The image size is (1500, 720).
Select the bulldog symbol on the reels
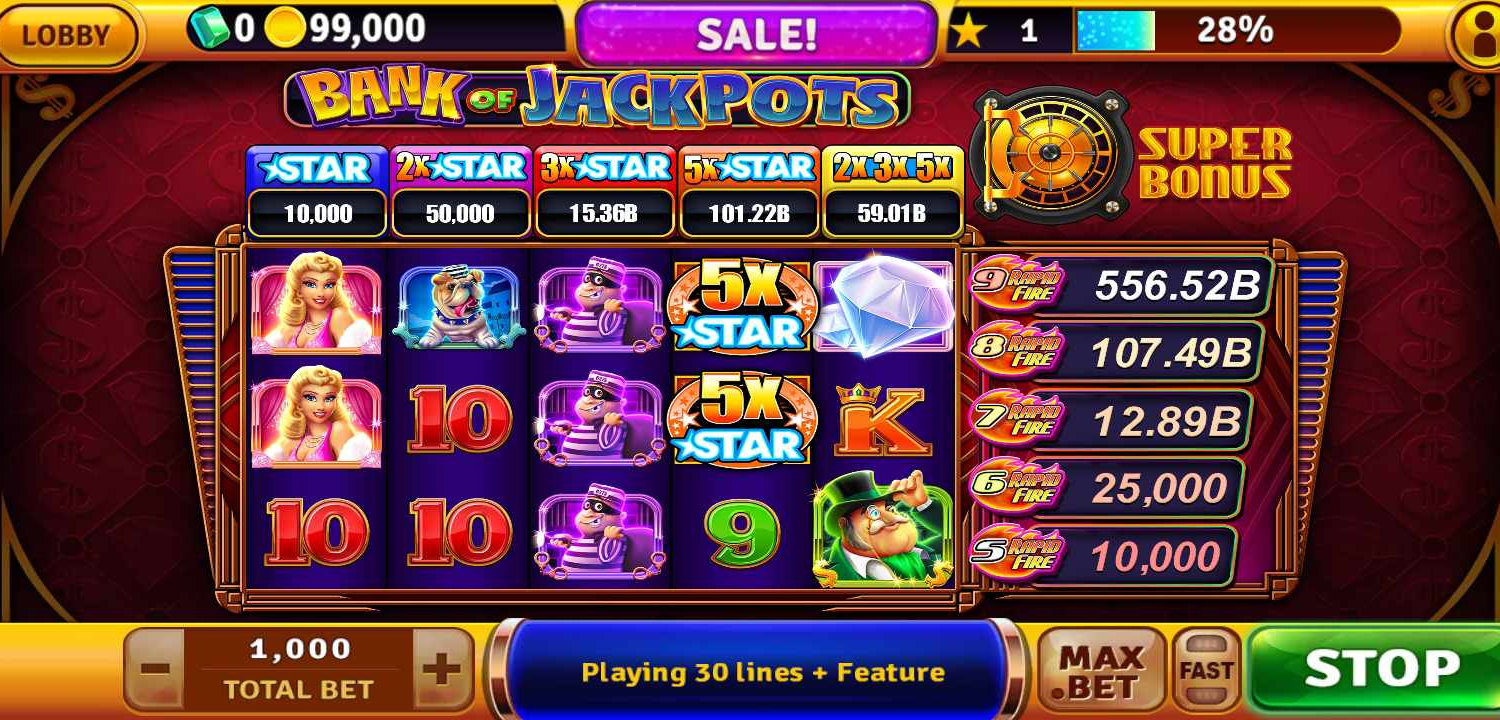pos(461,306)
